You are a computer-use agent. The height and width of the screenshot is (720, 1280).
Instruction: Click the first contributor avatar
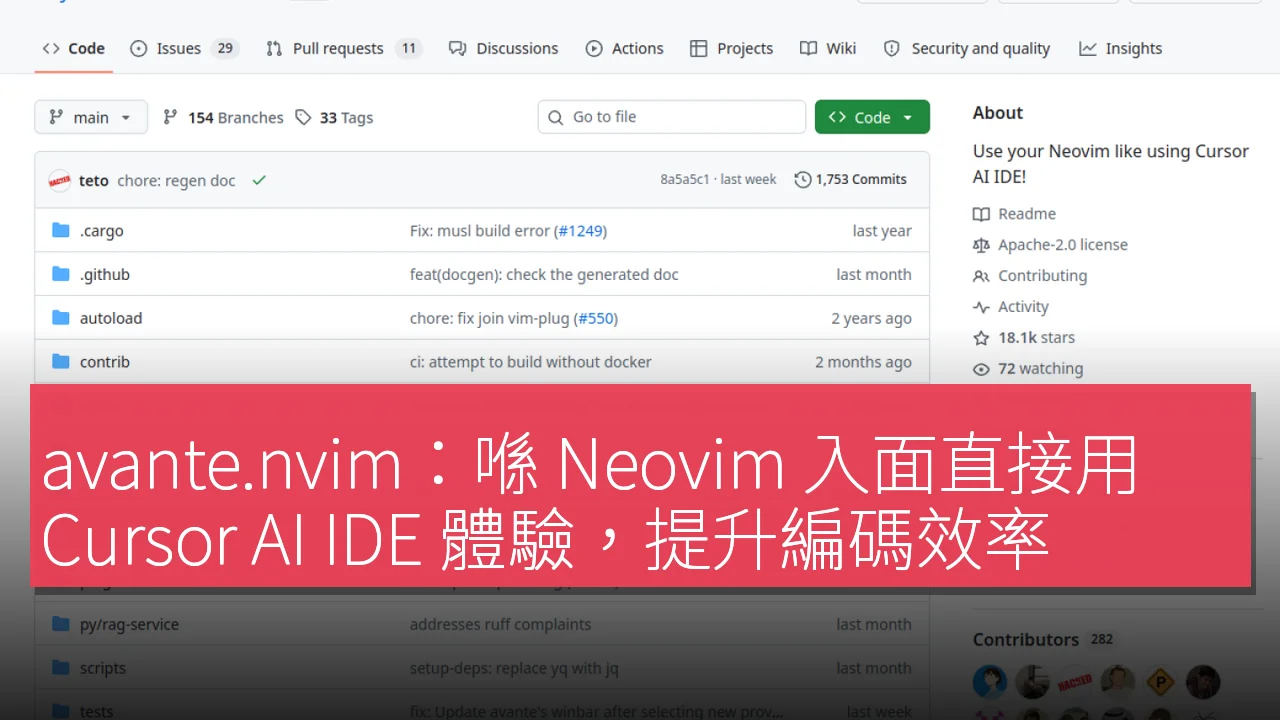click(x=990, y=682)
